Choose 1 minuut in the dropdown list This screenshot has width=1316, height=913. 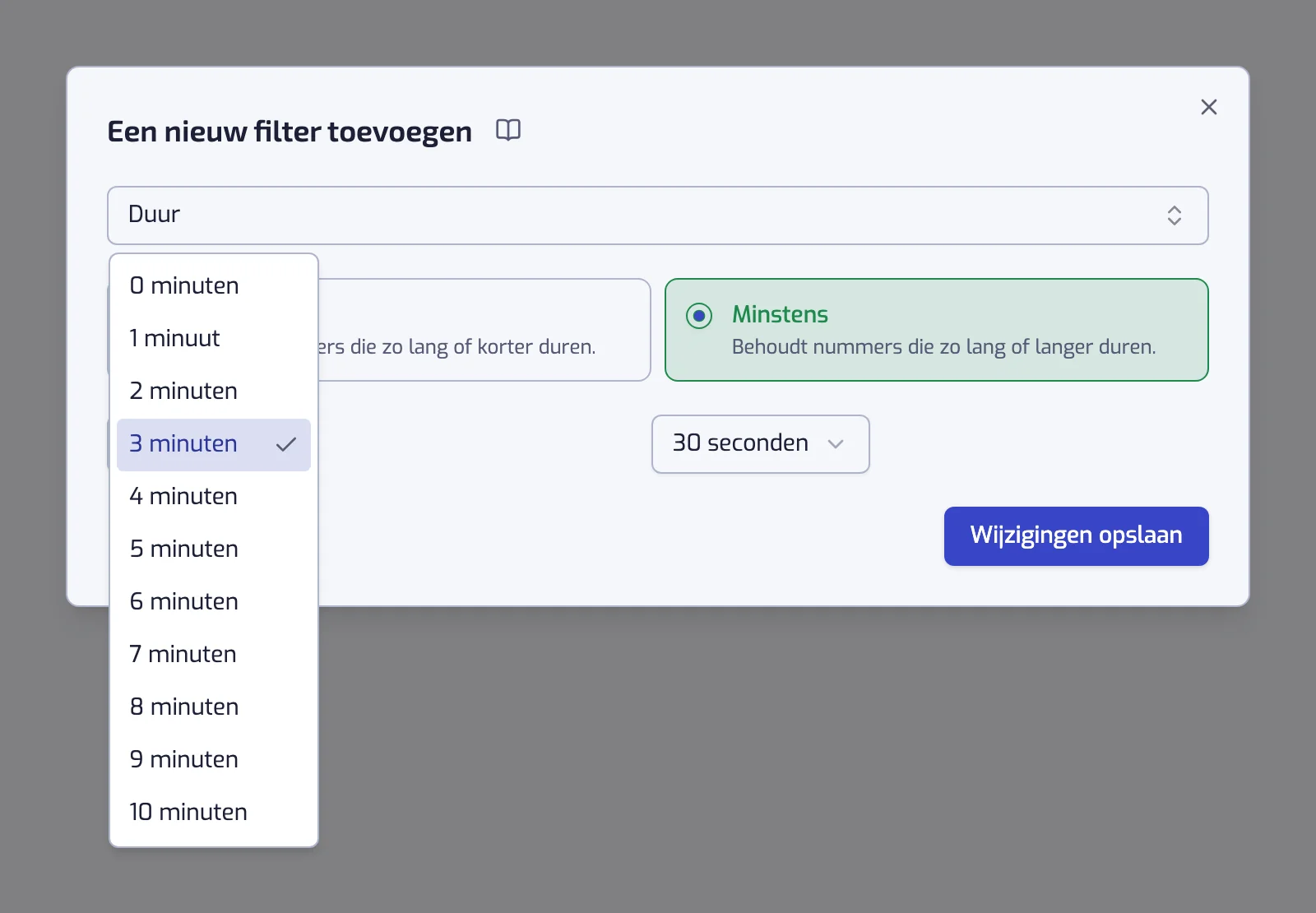coord(214,338)
